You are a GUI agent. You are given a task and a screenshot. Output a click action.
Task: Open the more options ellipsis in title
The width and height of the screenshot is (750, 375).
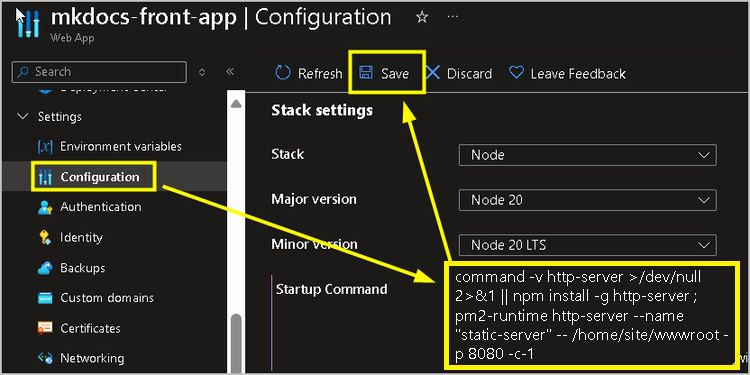pyautogui.click(x=452, y=16)
